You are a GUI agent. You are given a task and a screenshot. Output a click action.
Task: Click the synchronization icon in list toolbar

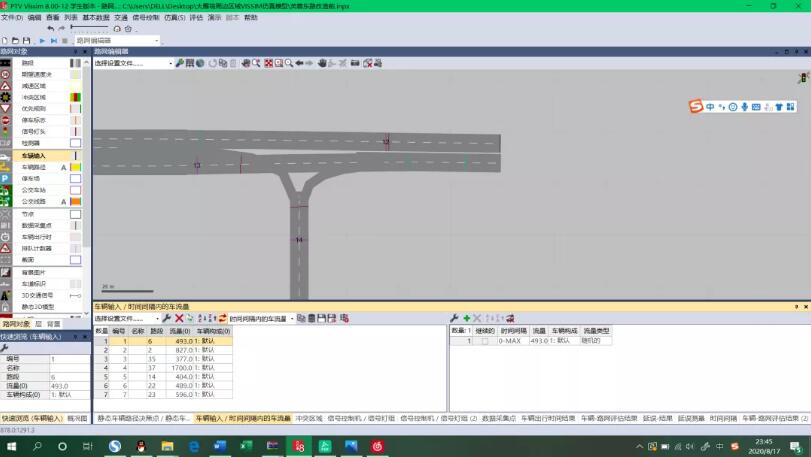(x=222, y=318)
